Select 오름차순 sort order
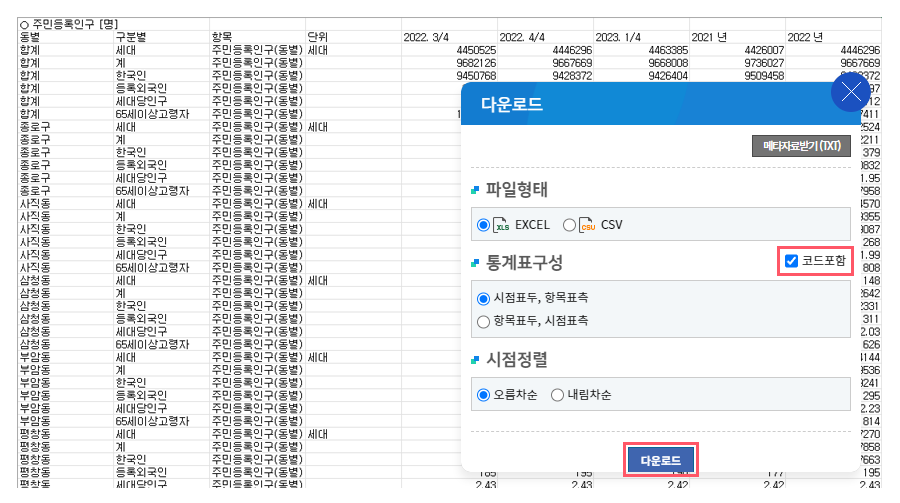This screenshot has width=900, height=503. point(485,394)
